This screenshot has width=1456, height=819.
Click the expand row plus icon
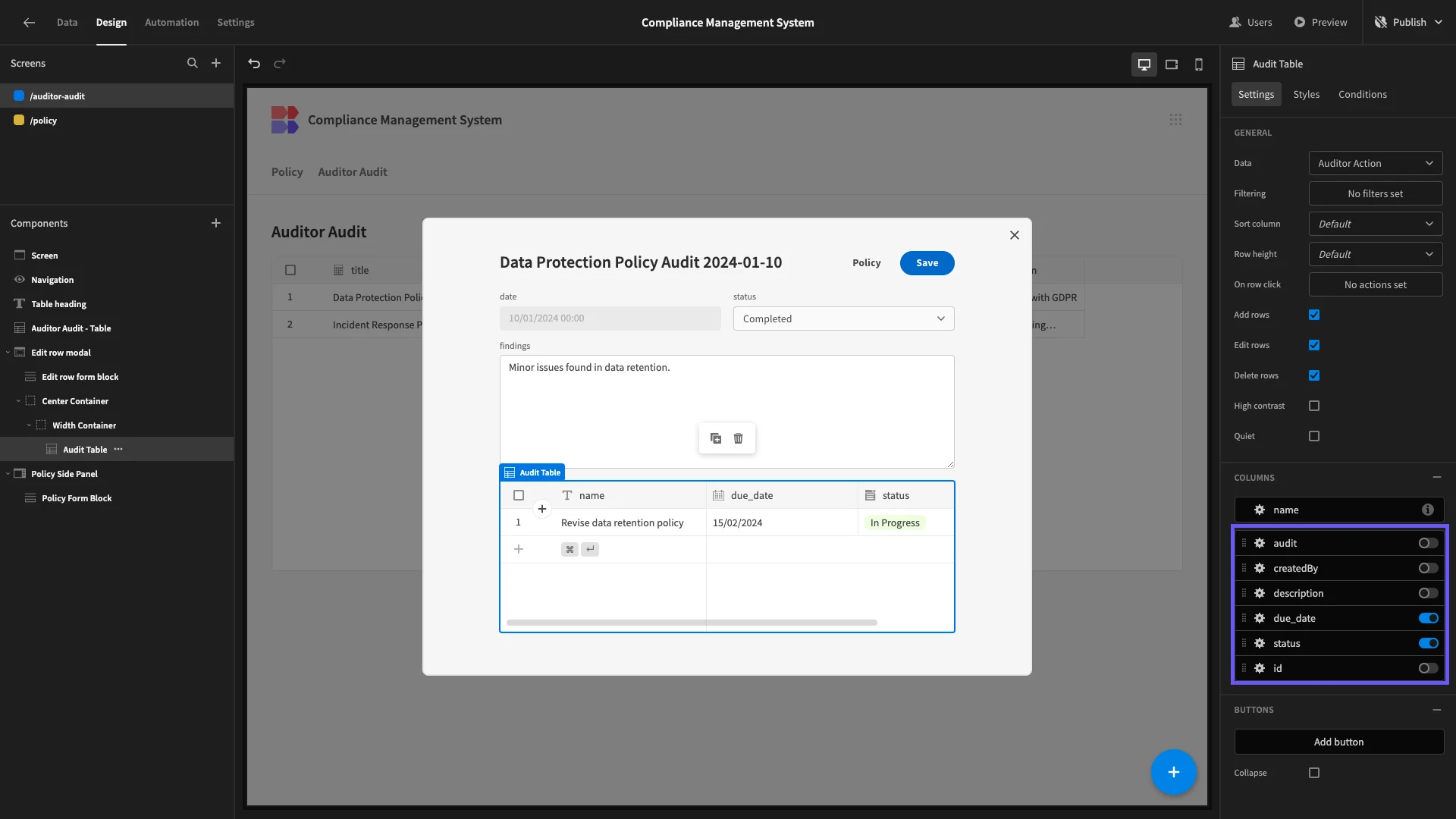pyautogui.click(x=542, y=509)
